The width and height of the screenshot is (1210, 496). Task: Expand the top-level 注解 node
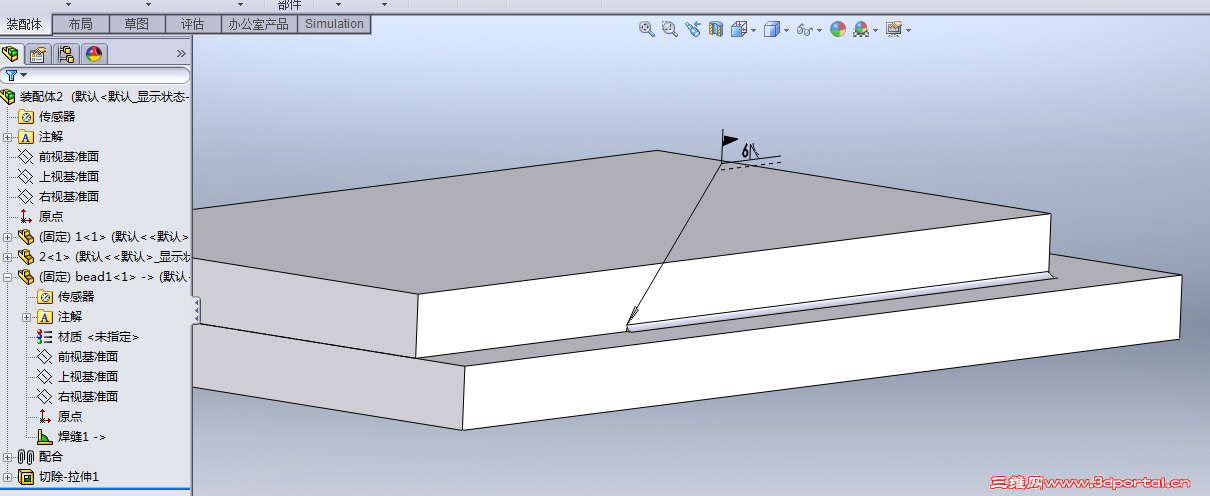click(7, 137)
